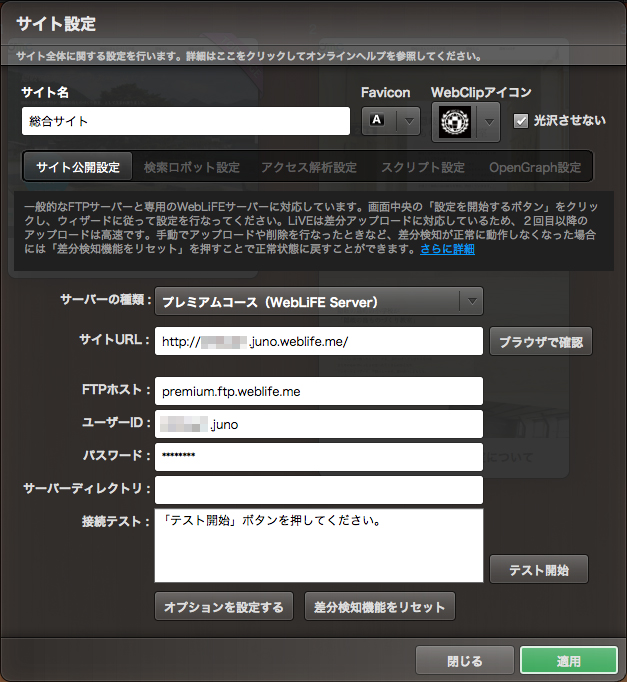
Task: Focus the サーバーディレクトリ field
Action: [x=319, y=490]
